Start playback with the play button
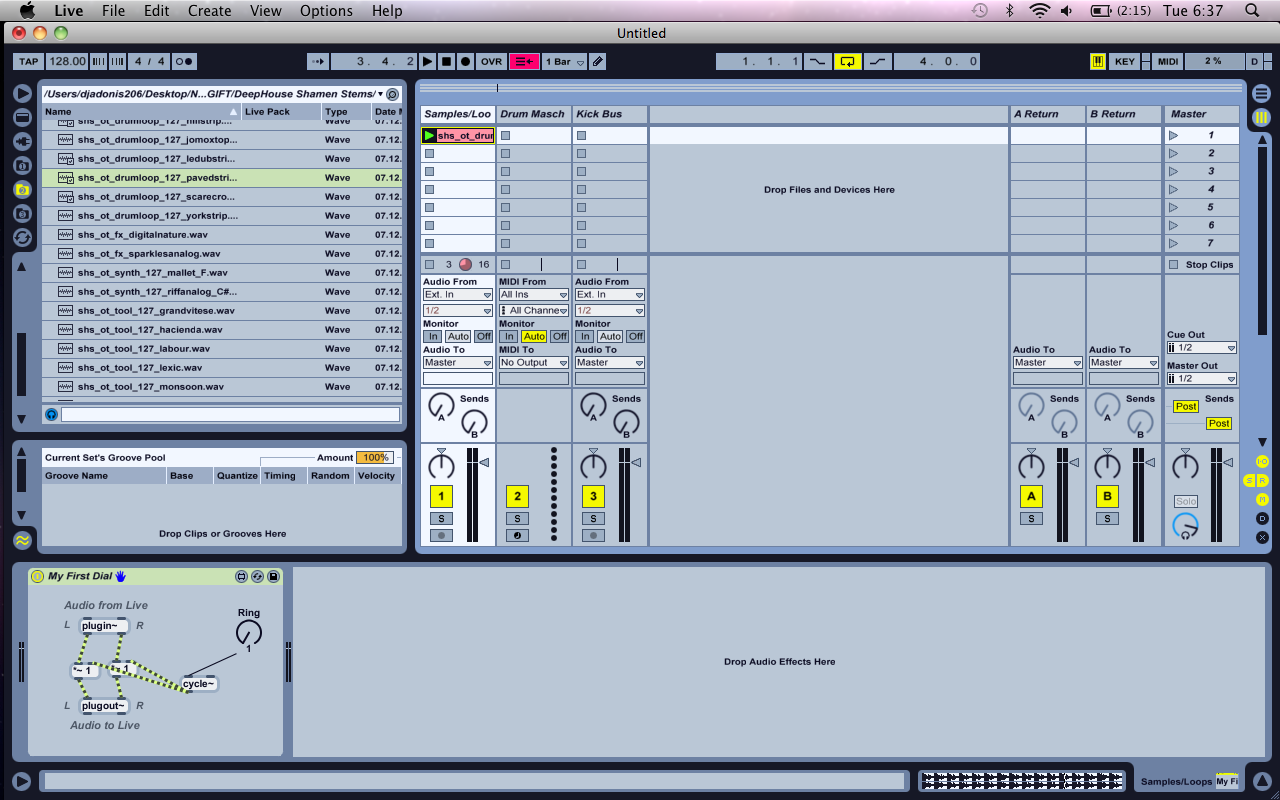The height and width of the screenshot is (800, 1280). pos(428,61)
